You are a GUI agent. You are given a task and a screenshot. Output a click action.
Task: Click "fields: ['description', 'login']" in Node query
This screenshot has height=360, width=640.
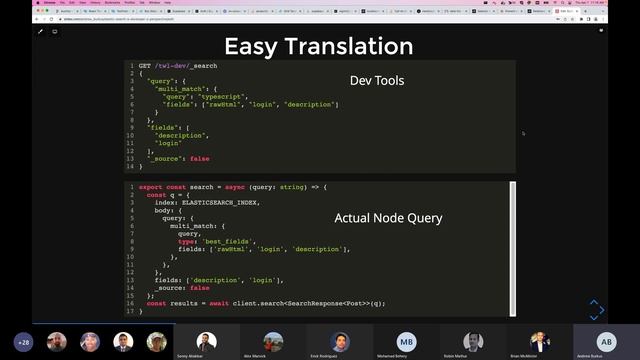click(219, 280)
